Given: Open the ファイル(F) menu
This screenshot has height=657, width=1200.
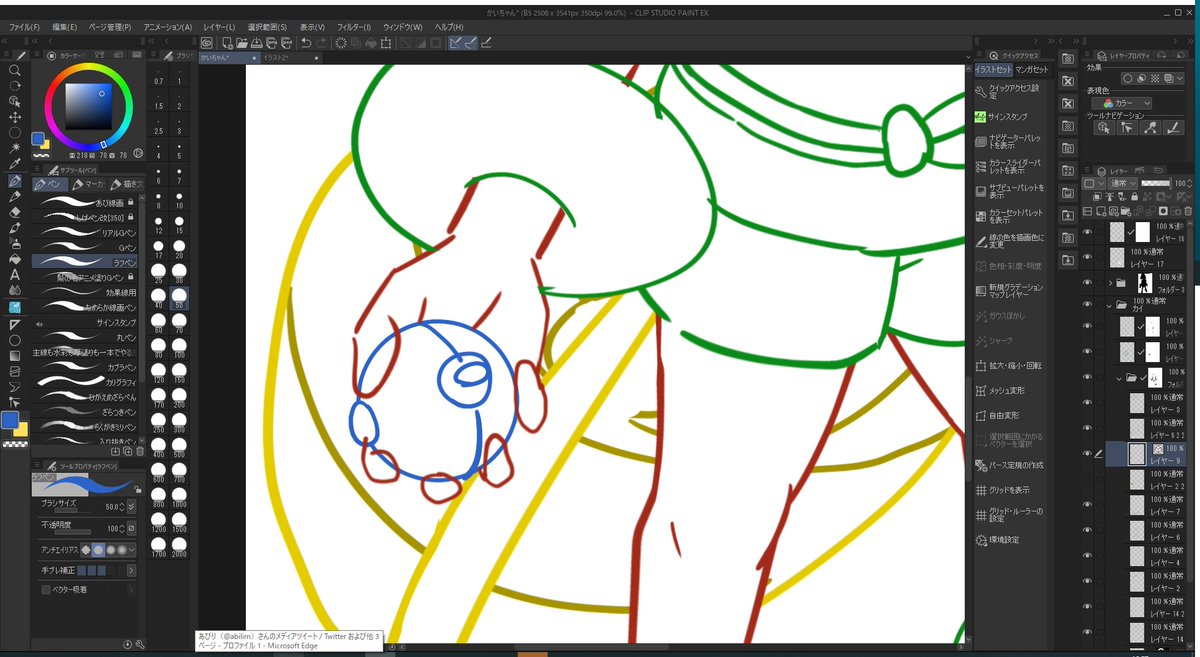Looking at the screenshot, I should (24, 27).
